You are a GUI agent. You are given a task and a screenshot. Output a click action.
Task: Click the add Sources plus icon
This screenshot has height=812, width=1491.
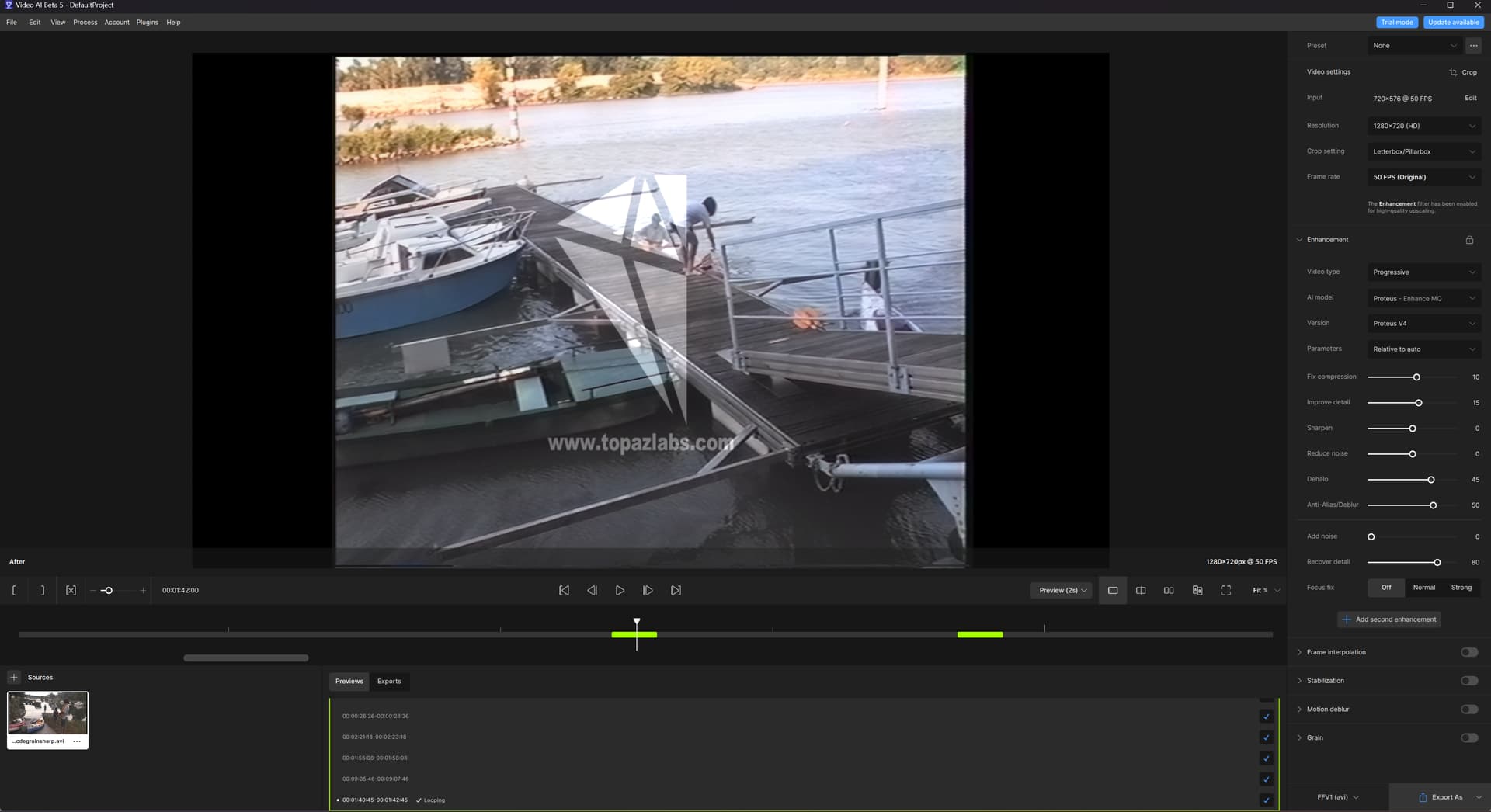pos(14,677)
